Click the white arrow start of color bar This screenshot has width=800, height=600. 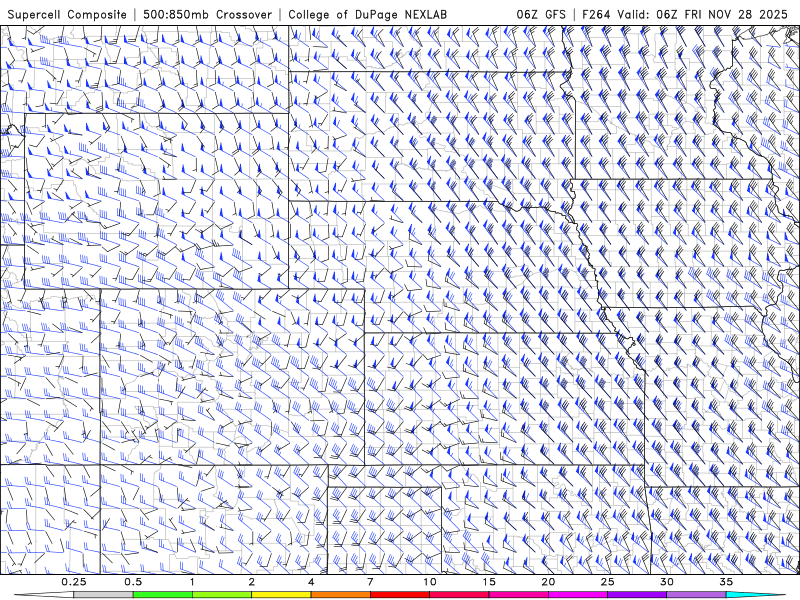click(x=44, y=595)
